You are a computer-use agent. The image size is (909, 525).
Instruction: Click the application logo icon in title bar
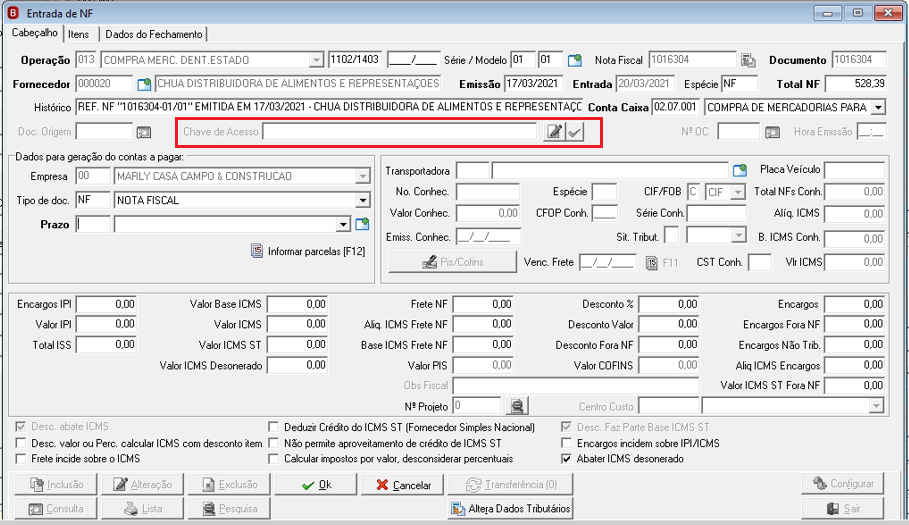pyautogui.click(x=13, y=13)
